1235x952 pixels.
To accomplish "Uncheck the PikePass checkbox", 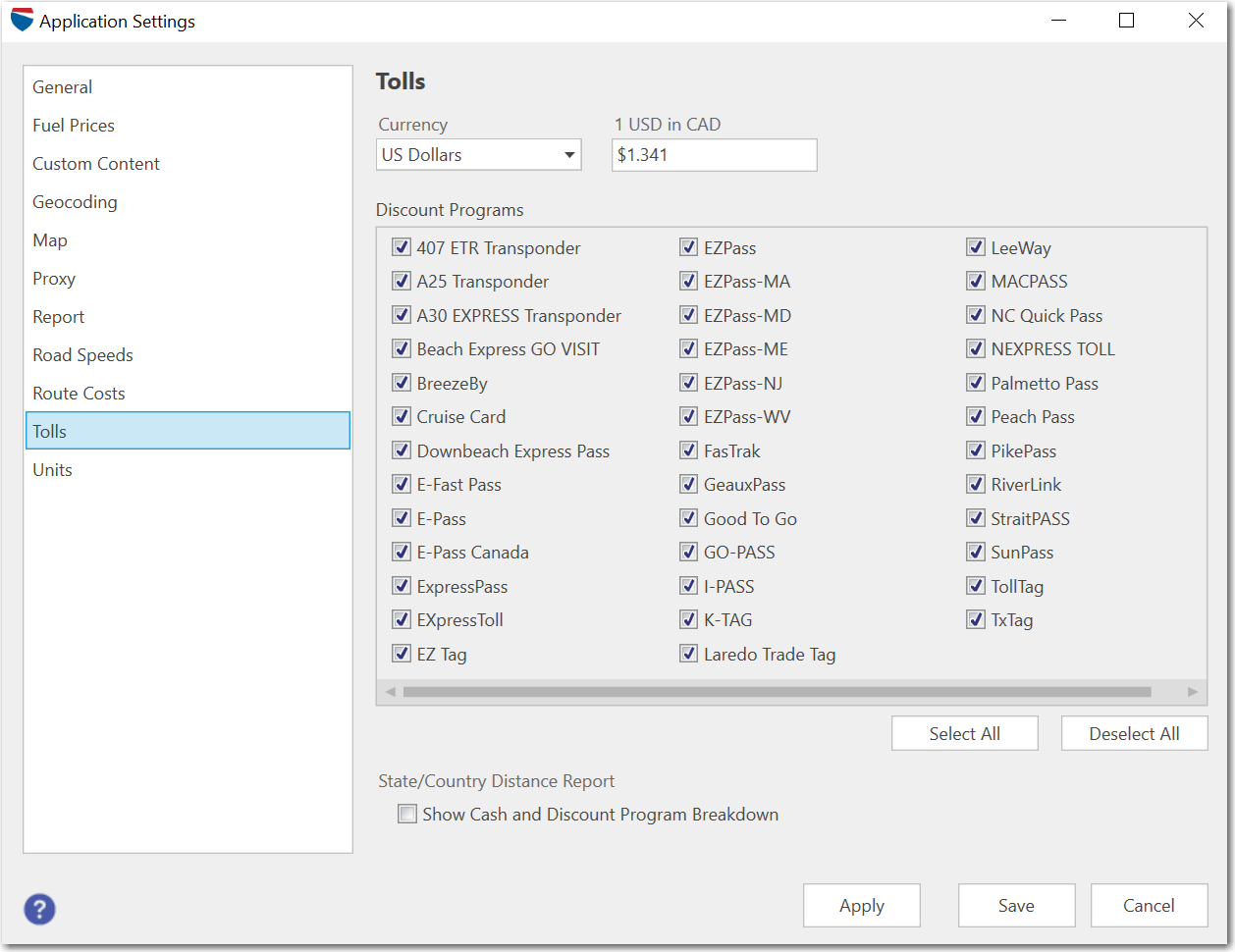I will coord(976,450).
